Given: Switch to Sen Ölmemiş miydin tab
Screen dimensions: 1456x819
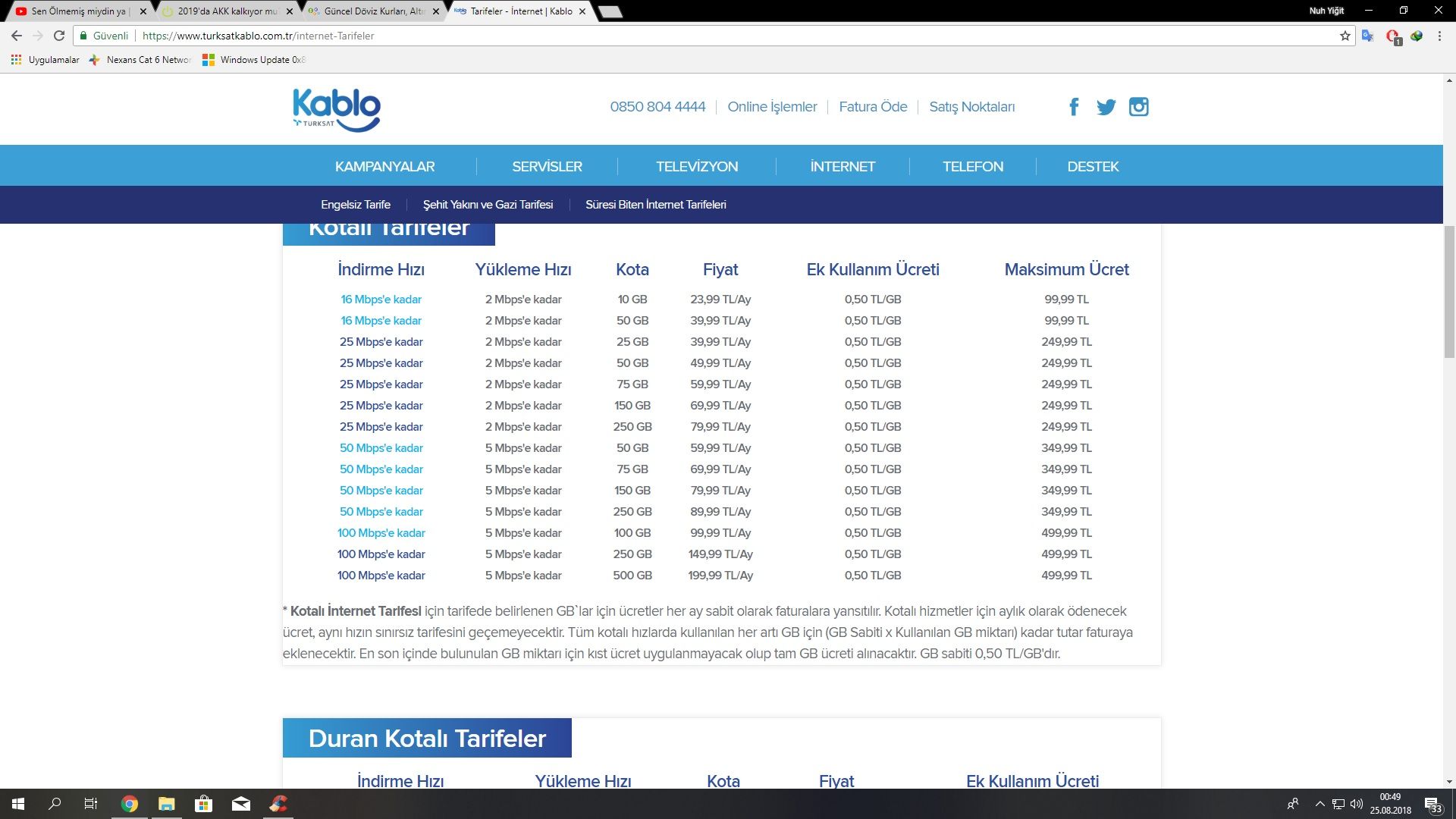Looking at the screenshot, I should tap(76, 11).
